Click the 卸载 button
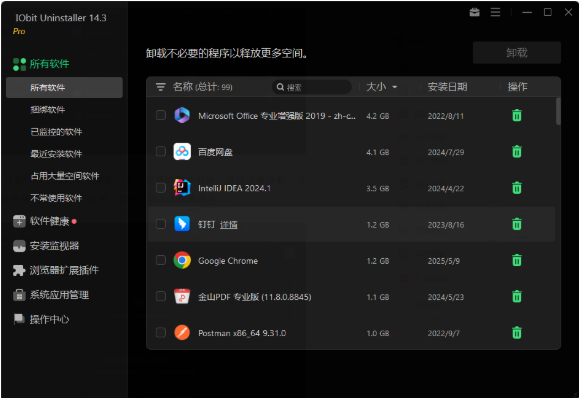582x398 pixels. [517, 53]
